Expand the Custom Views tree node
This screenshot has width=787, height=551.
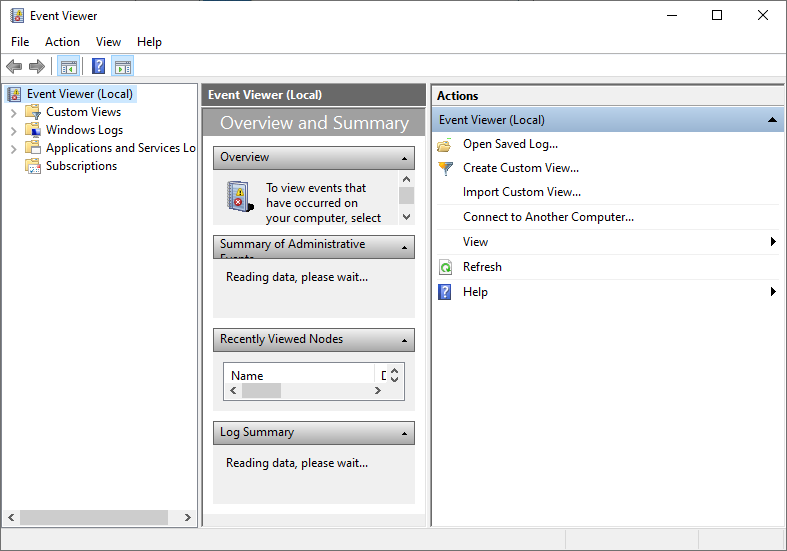point(14,112)
